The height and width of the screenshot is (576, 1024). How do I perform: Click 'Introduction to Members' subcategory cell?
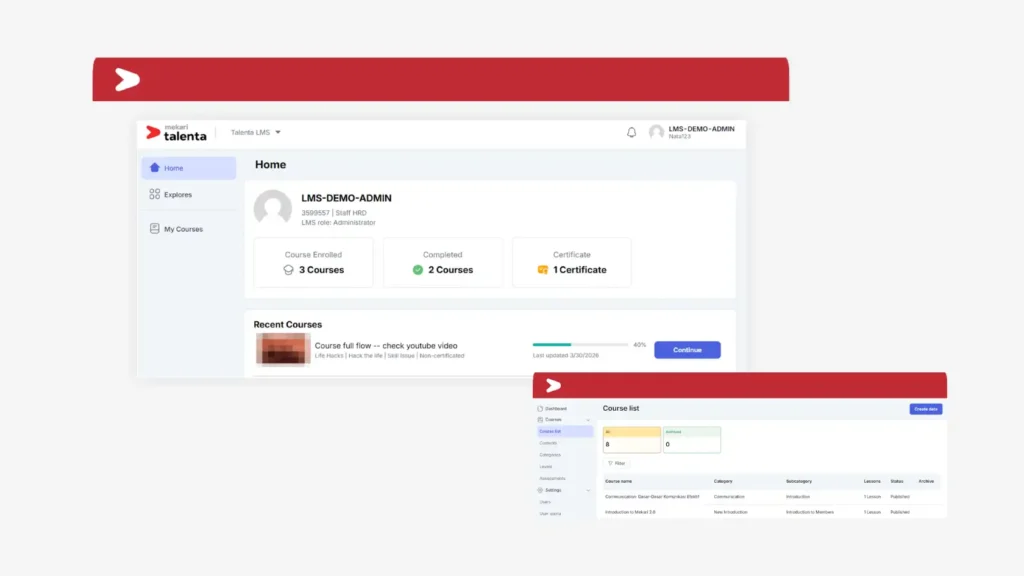pos(810,512)
